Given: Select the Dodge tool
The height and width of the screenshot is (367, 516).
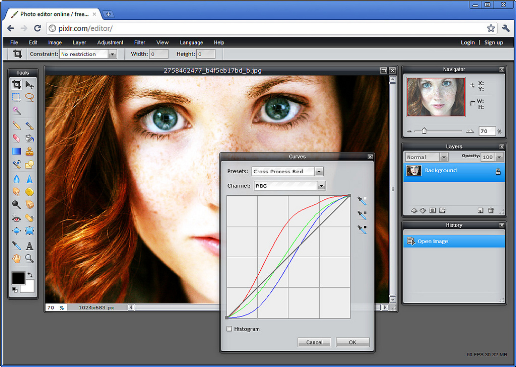Looking at the screenshot, I should click(16, 204).
